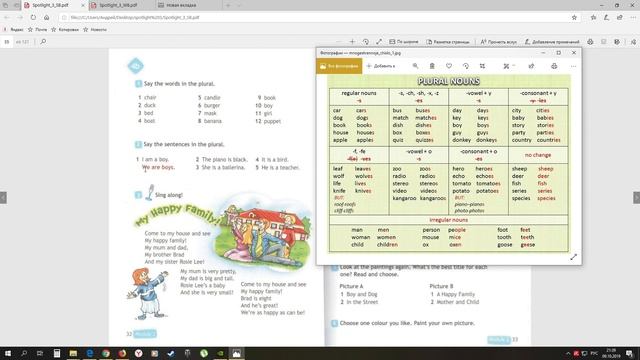Go back in the browser
Viewport: 640px width, 360px height.
pyautogui.click(x=7, y=18)
